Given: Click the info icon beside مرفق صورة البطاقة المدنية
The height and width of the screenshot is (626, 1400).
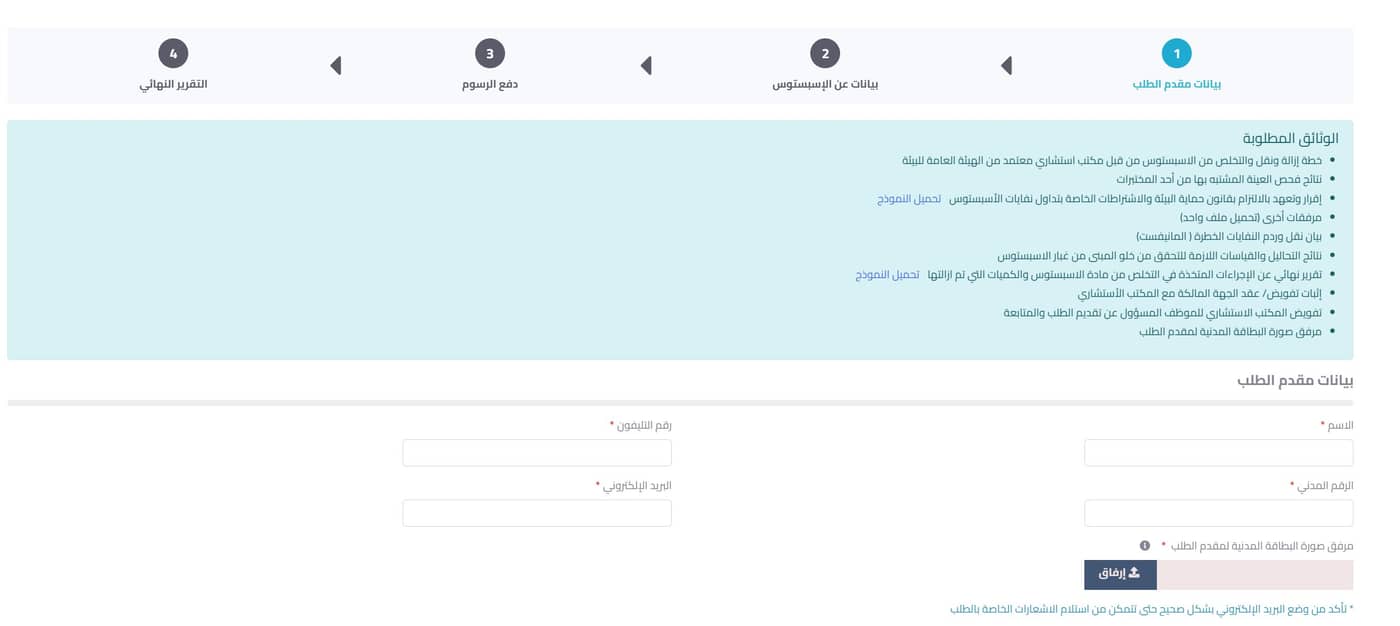Looking at the screenshot, I should [1145, 546].
